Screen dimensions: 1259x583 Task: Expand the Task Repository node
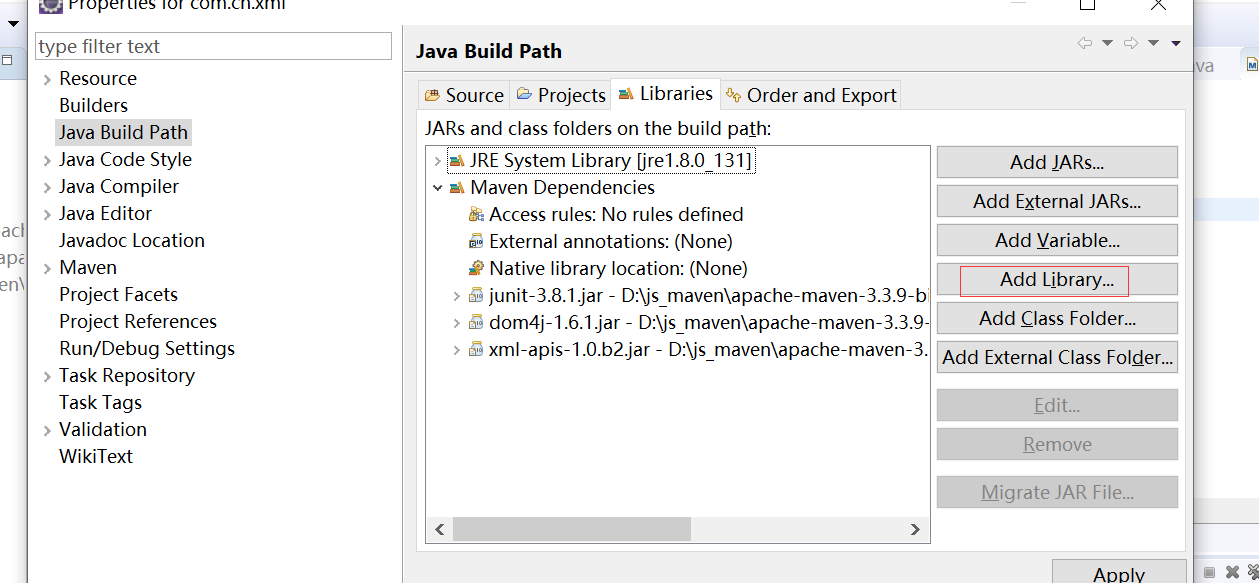(x=47, y=376)
